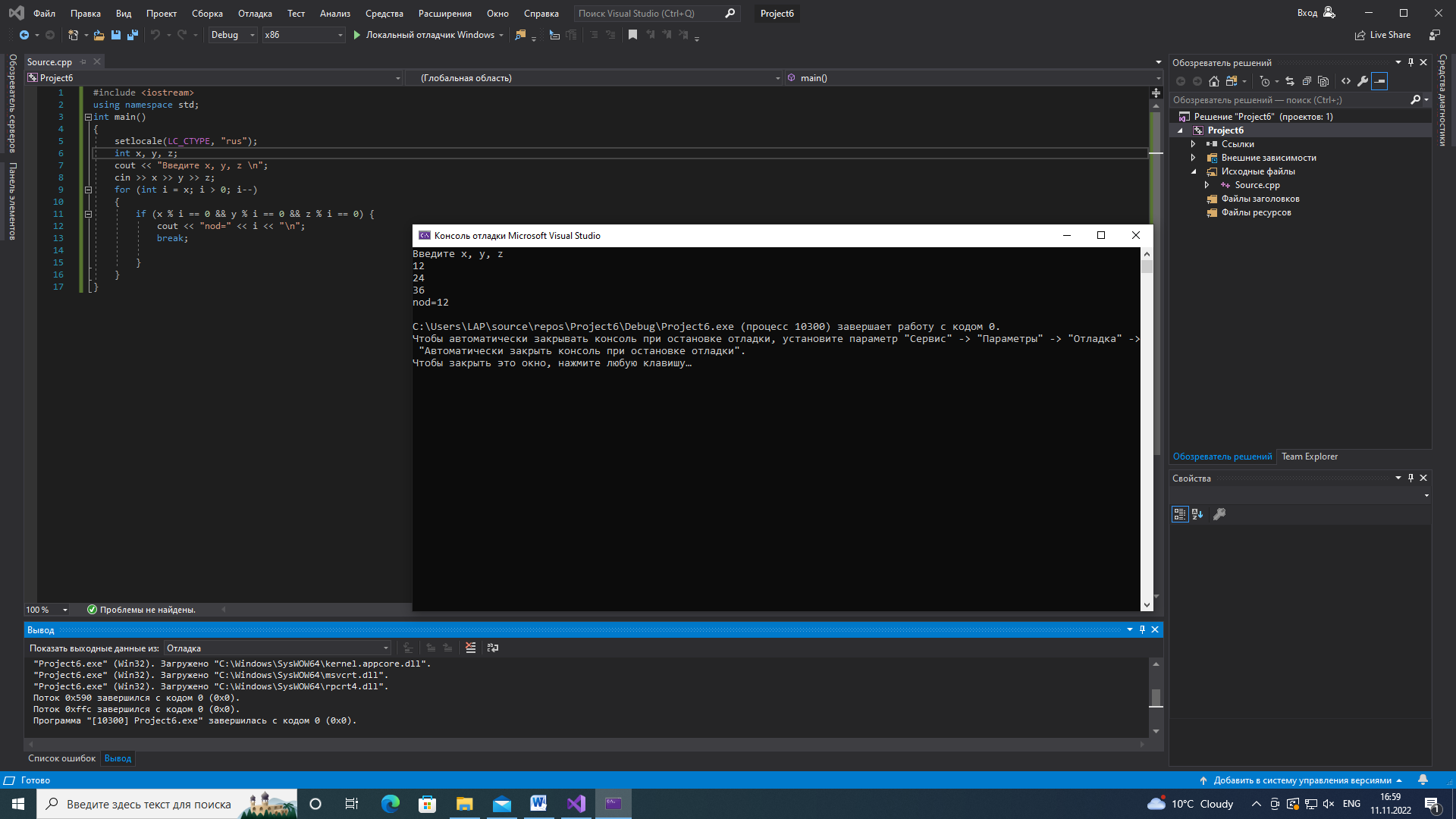
Task: Save Source.cpp with the single diskette icon
Action: point(116,35)
